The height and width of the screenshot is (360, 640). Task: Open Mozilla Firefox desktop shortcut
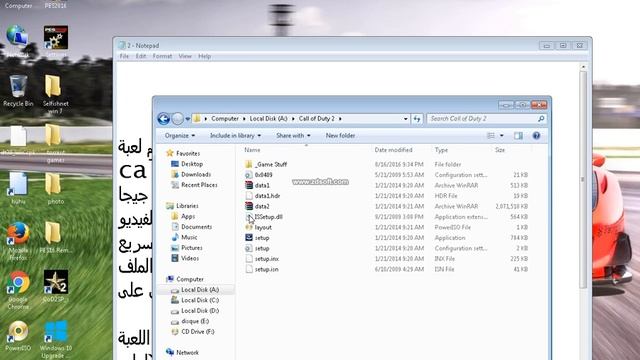tap(18, 241)
